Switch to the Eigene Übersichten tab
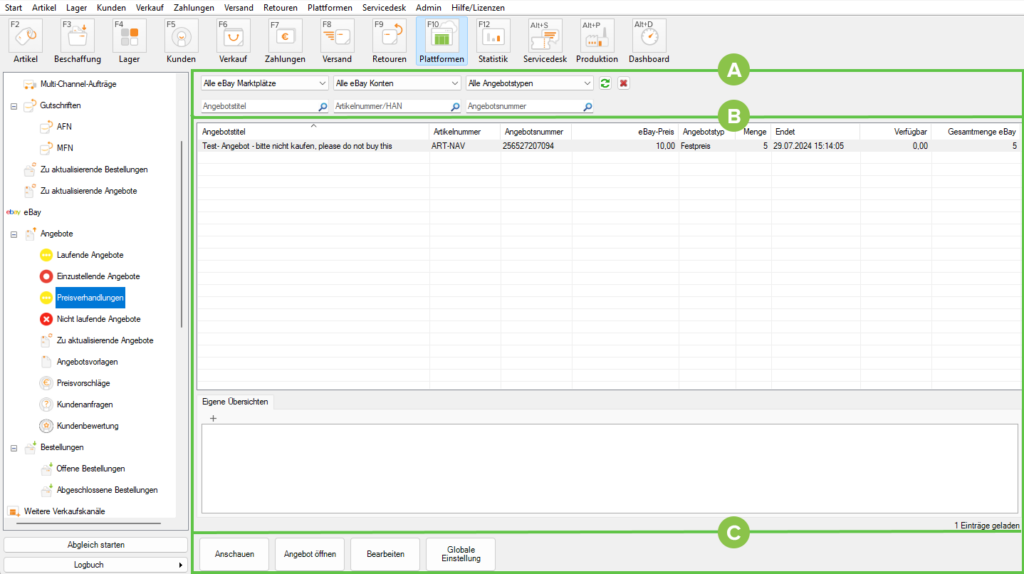 [x=235, y=401]
